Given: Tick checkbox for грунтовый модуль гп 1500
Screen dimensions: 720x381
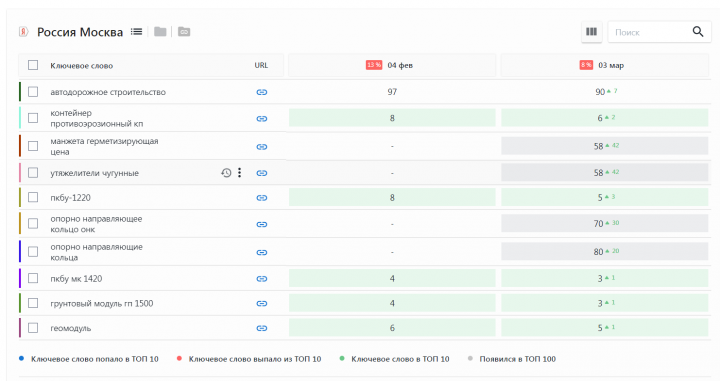Looking at the screenshot, I should click(33, 303).
